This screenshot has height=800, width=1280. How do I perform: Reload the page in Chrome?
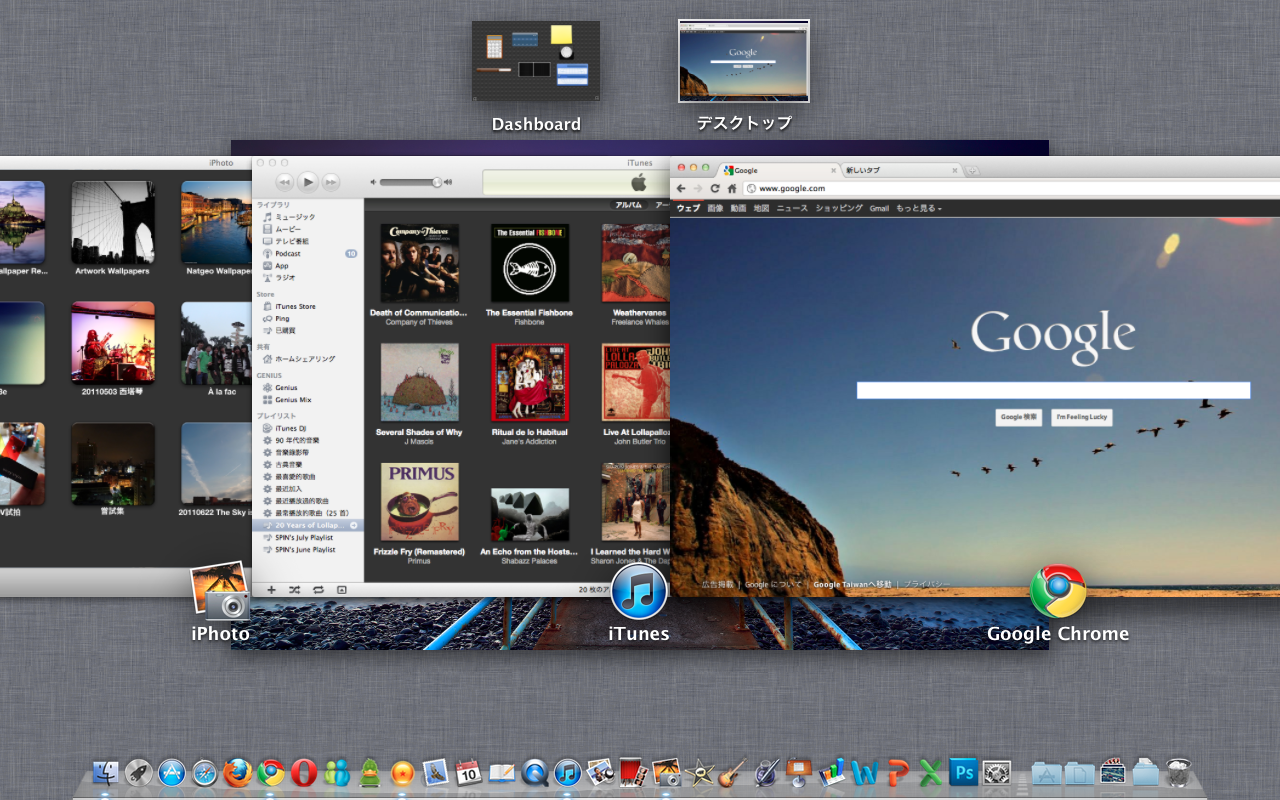[x=715, y=188]
